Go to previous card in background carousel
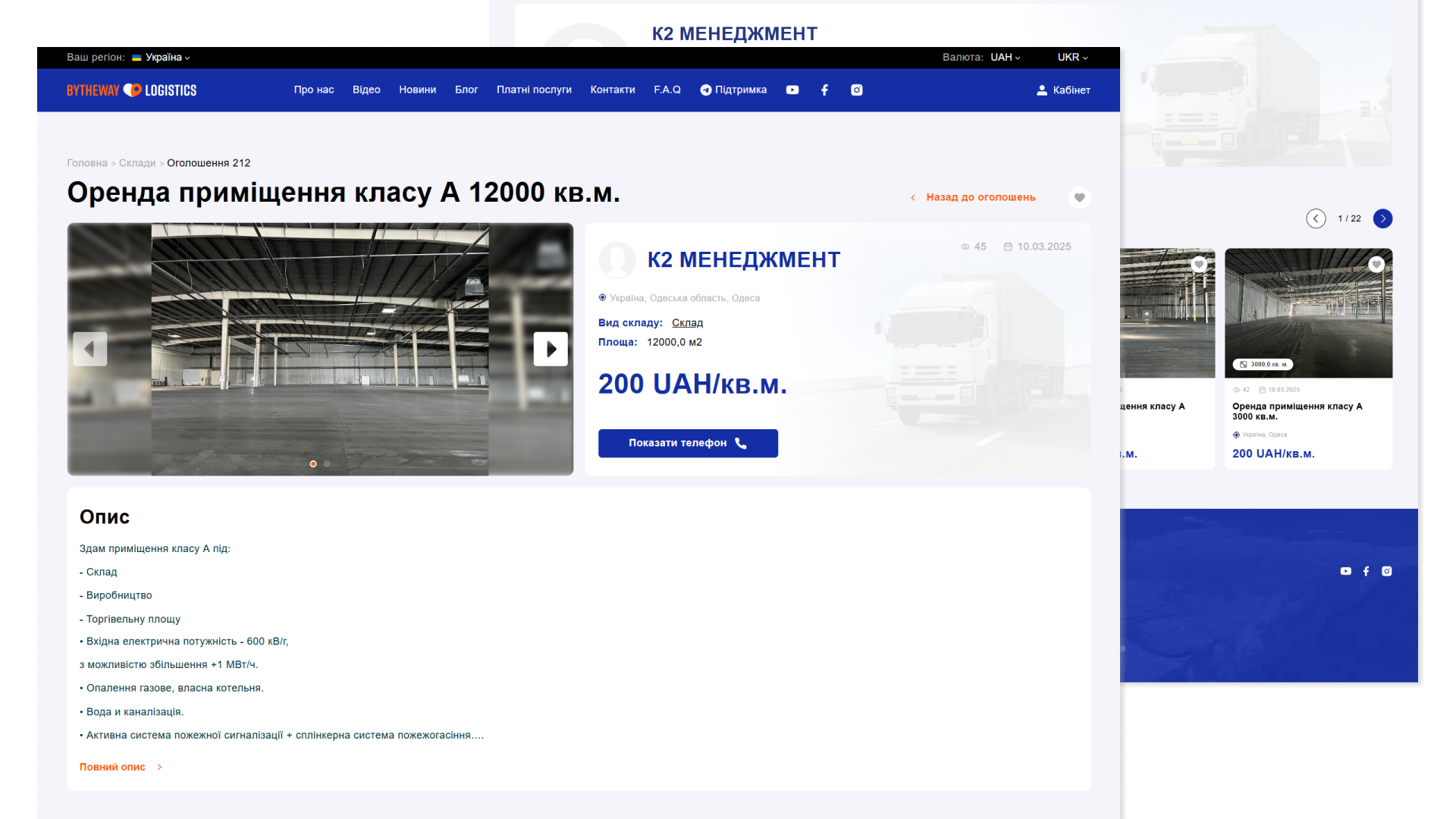The width and height of the screenshot is (1456, 819). click(1316, 218)
